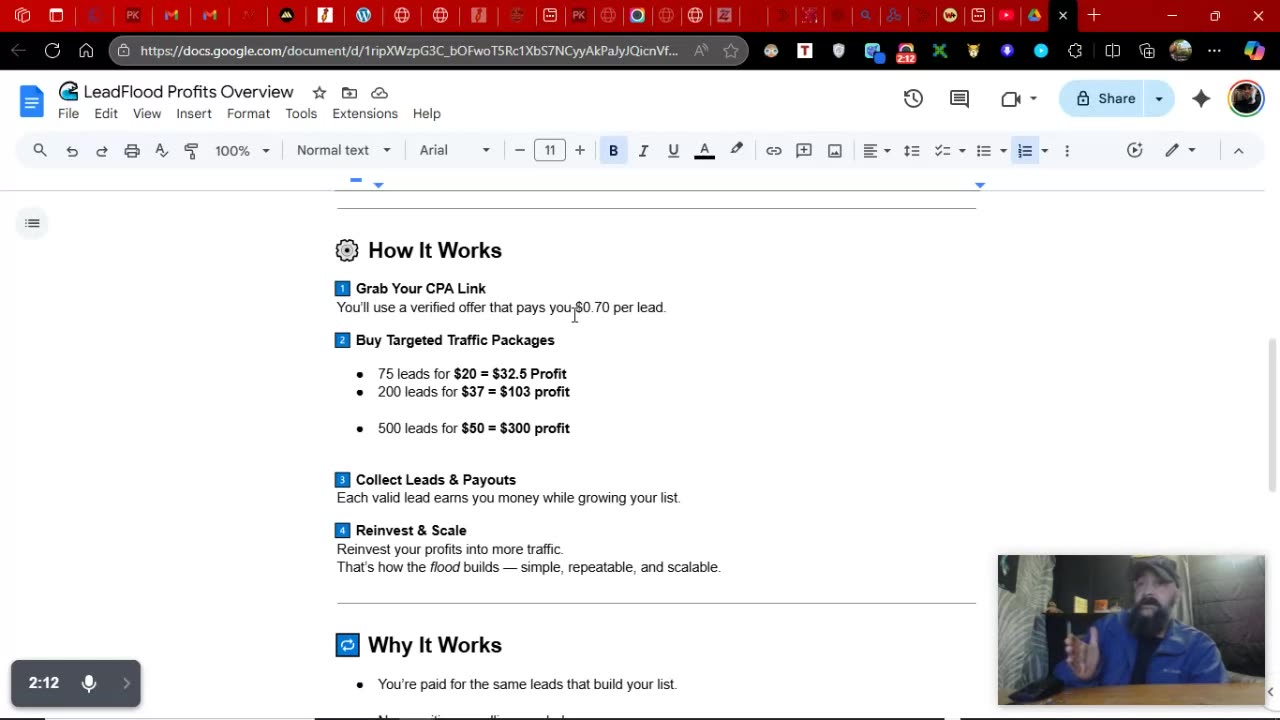1280x720 pixels.
Task: Open the Insert menu
Action: pos(194,114)
